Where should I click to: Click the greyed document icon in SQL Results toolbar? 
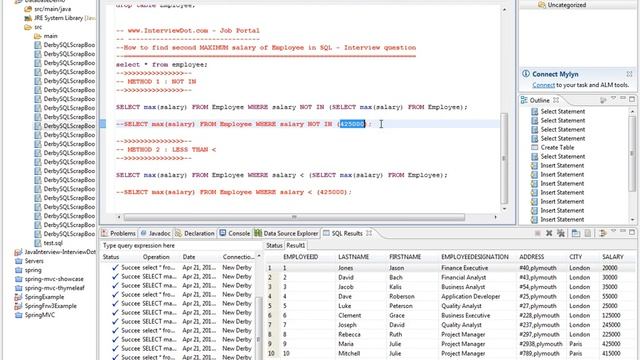coord(588,233)
